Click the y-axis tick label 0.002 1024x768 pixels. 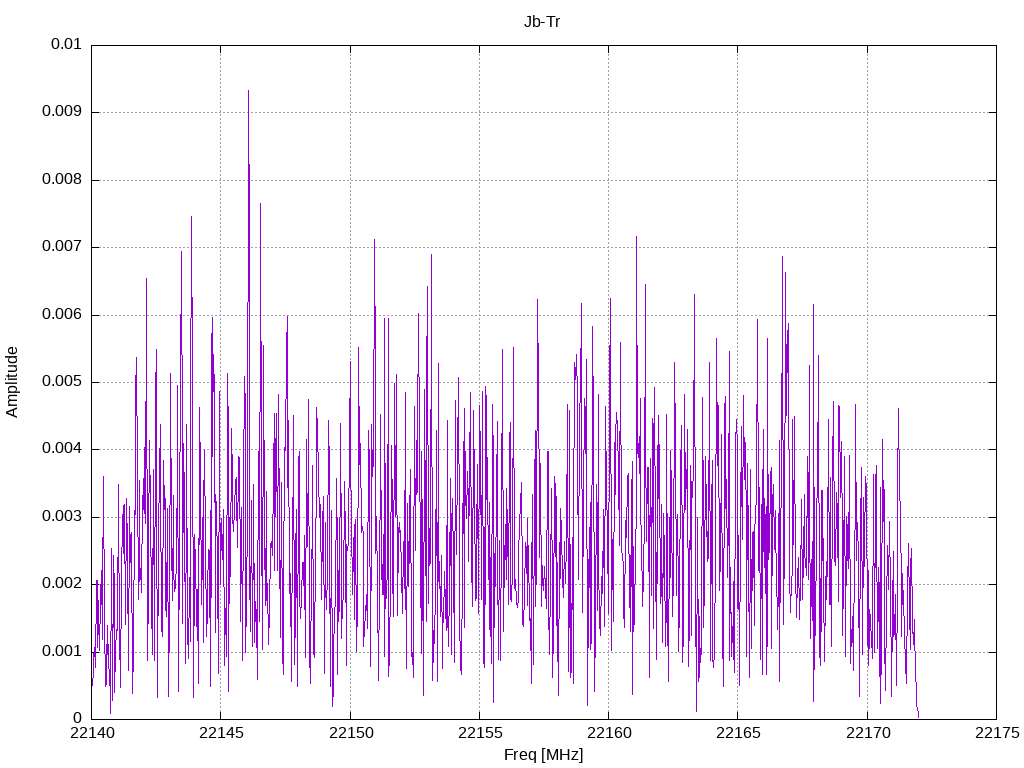point(62,584)
